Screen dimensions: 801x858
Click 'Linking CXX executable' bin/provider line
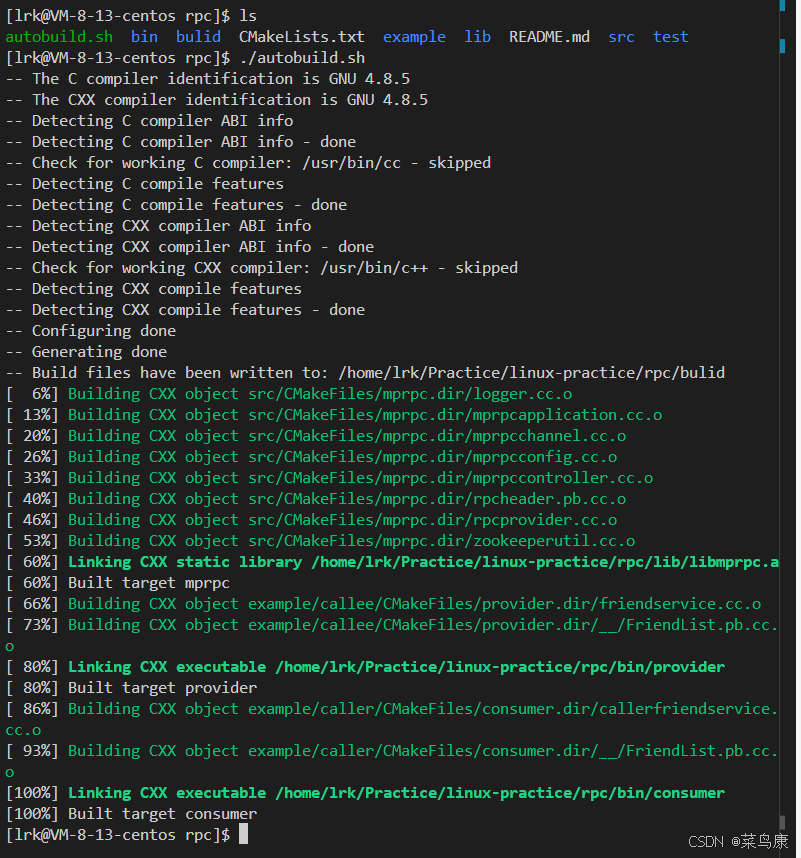[x=365, y=666]
